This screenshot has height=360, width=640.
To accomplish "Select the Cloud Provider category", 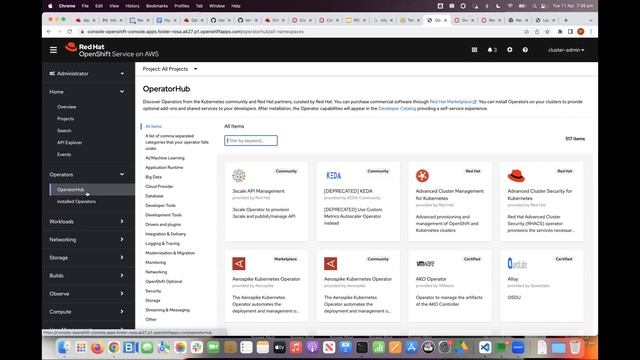I will coord(159,187).
